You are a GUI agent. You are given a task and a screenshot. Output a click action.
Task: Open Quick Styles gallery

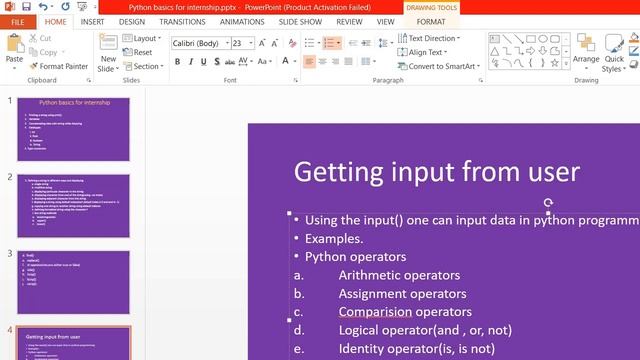(614, 53)
